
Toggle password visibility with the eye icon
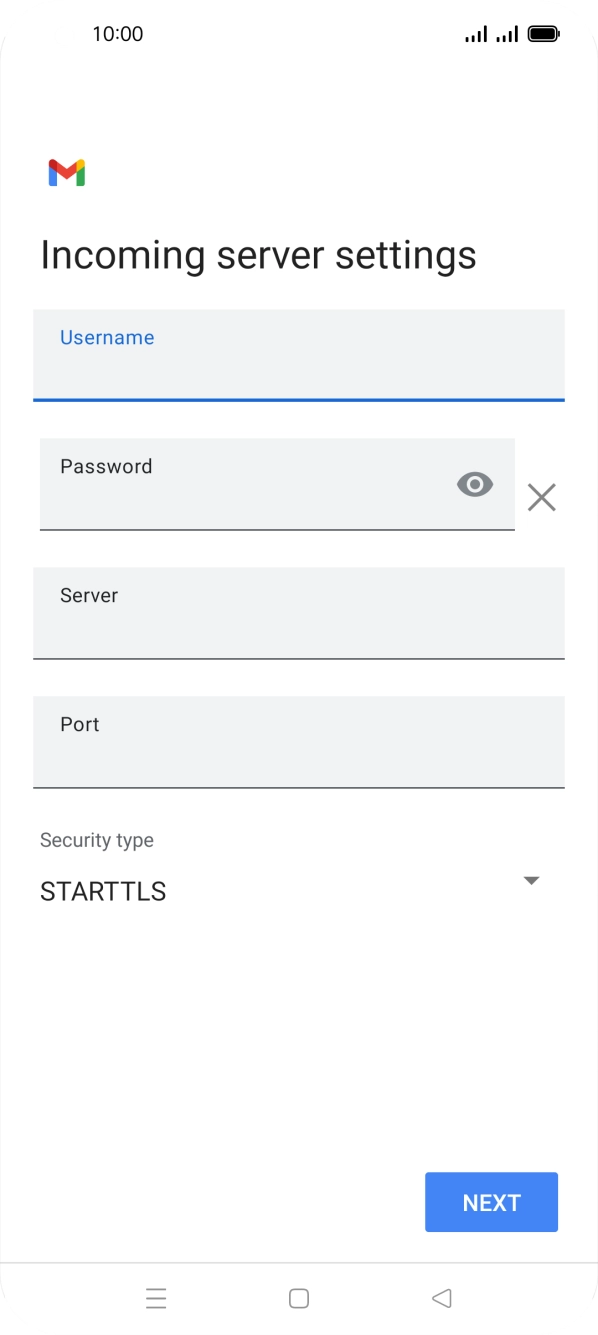coord(474,484)
